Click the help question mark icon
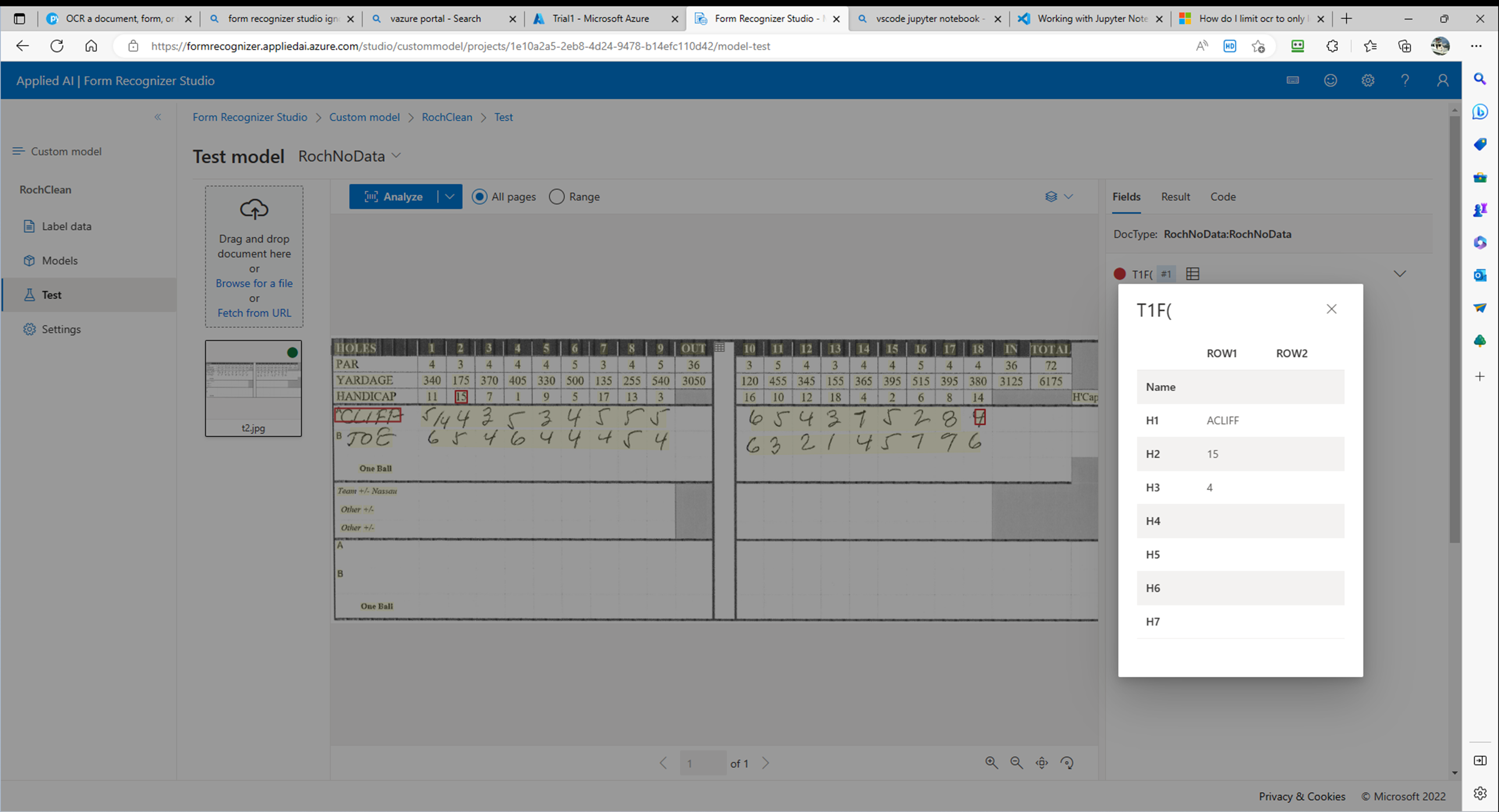This screenshot has width=1499, height=812. [x=1405, y=80]
